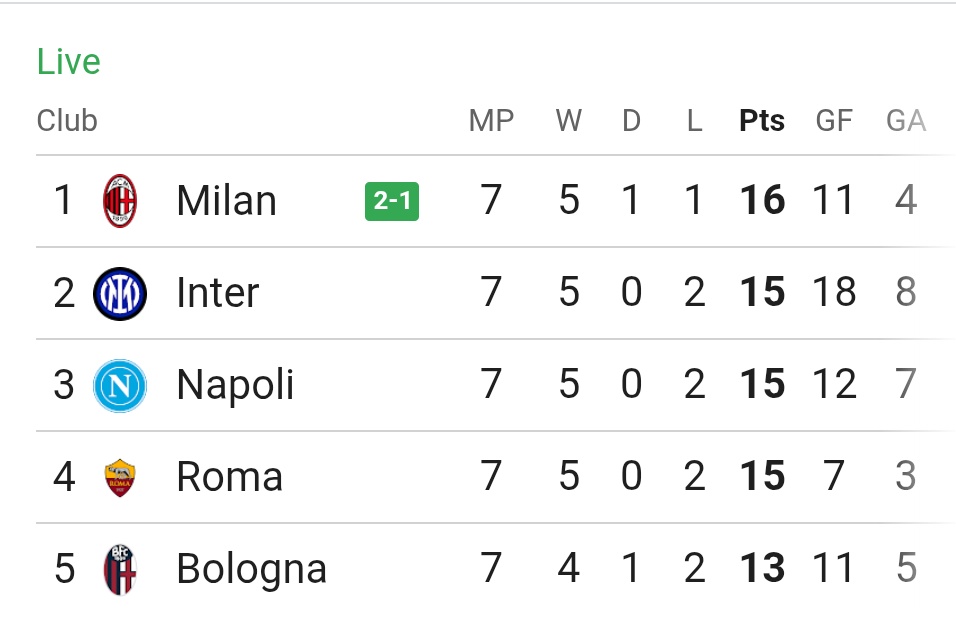The width and height of the screenshot is (956, 636).
Task: Open the Inter club crest
Action: pos(120,293)
